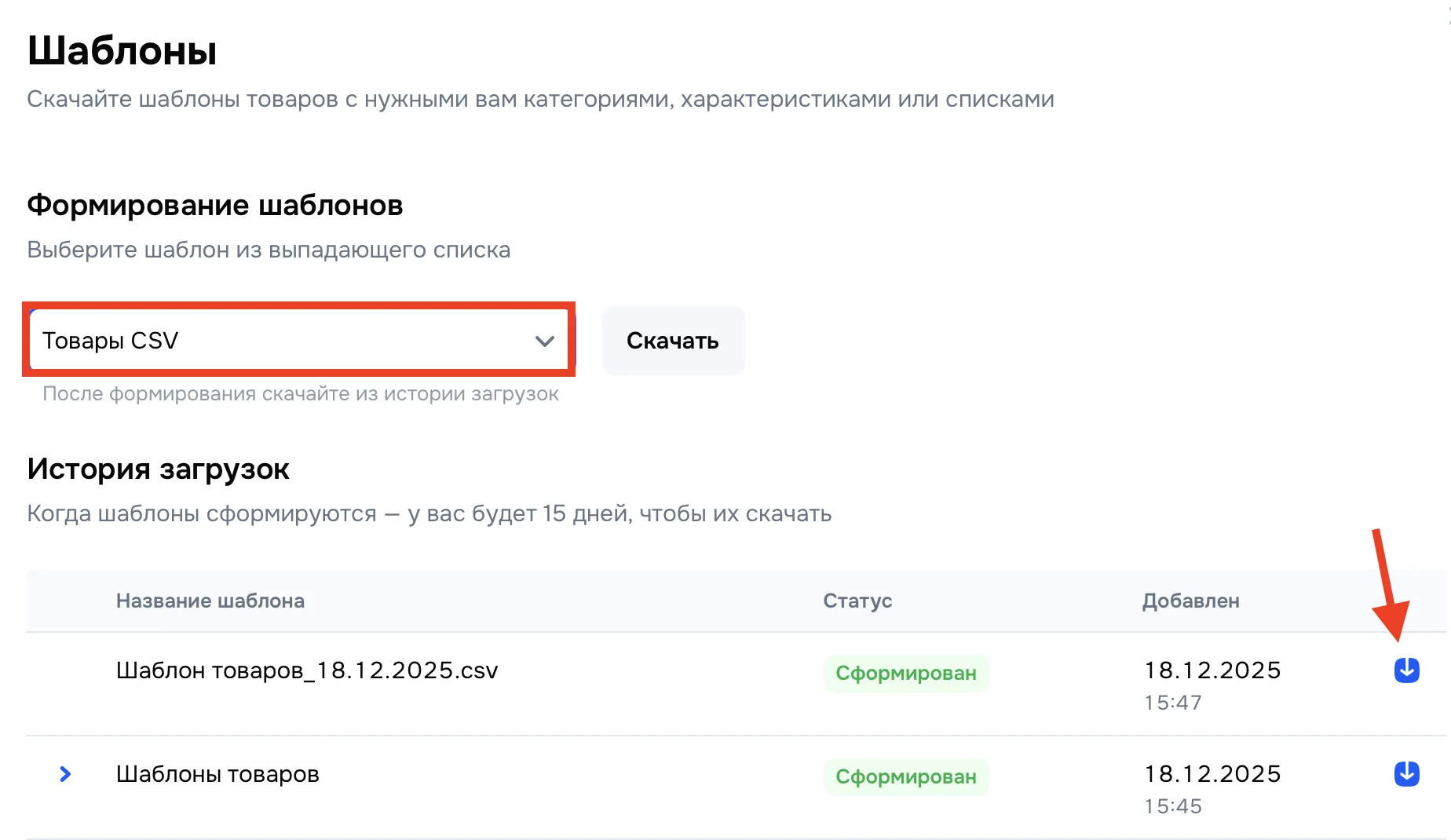Screen dimensions: 1451x840
Task: Click the Сформирован status badge in the first row
Action: pyautogui.click(x=906, y=673)
